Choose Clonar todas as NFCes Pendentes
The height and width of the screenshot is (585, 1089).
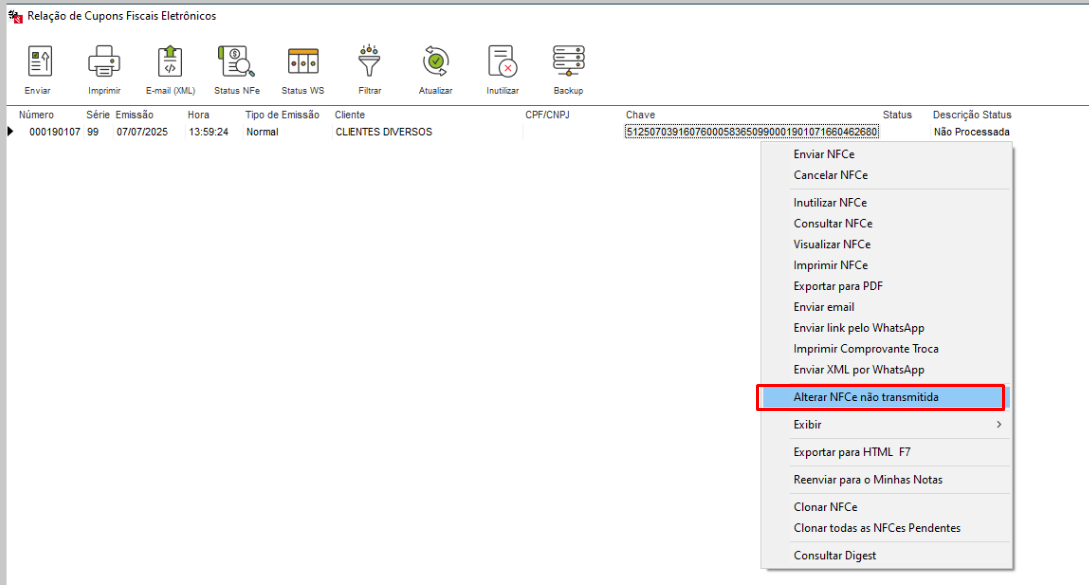[x=876, y=528]
